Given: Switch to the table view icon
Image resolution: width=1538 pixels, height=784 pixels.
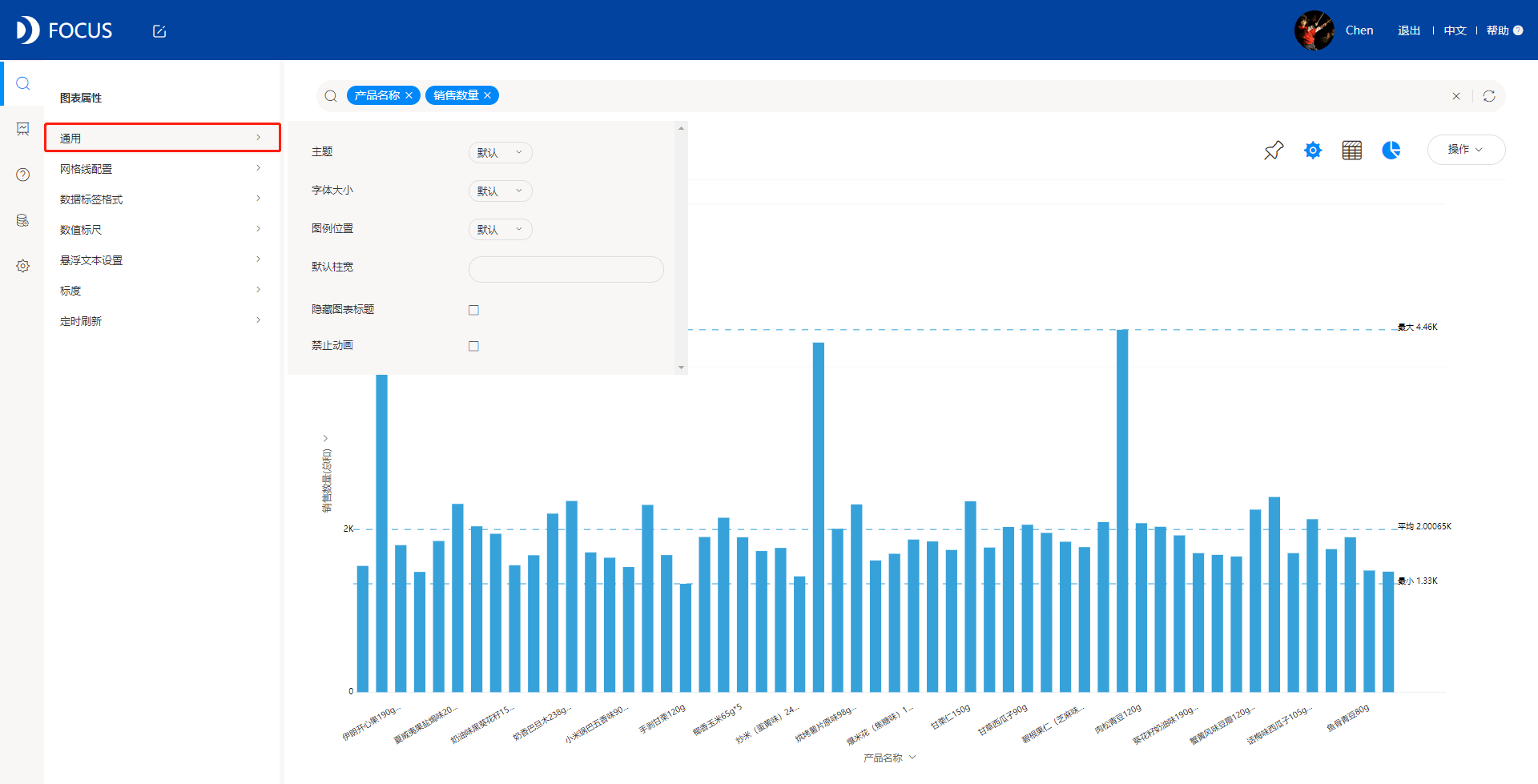Looking at the screenshot, I should click(1352, 150).
